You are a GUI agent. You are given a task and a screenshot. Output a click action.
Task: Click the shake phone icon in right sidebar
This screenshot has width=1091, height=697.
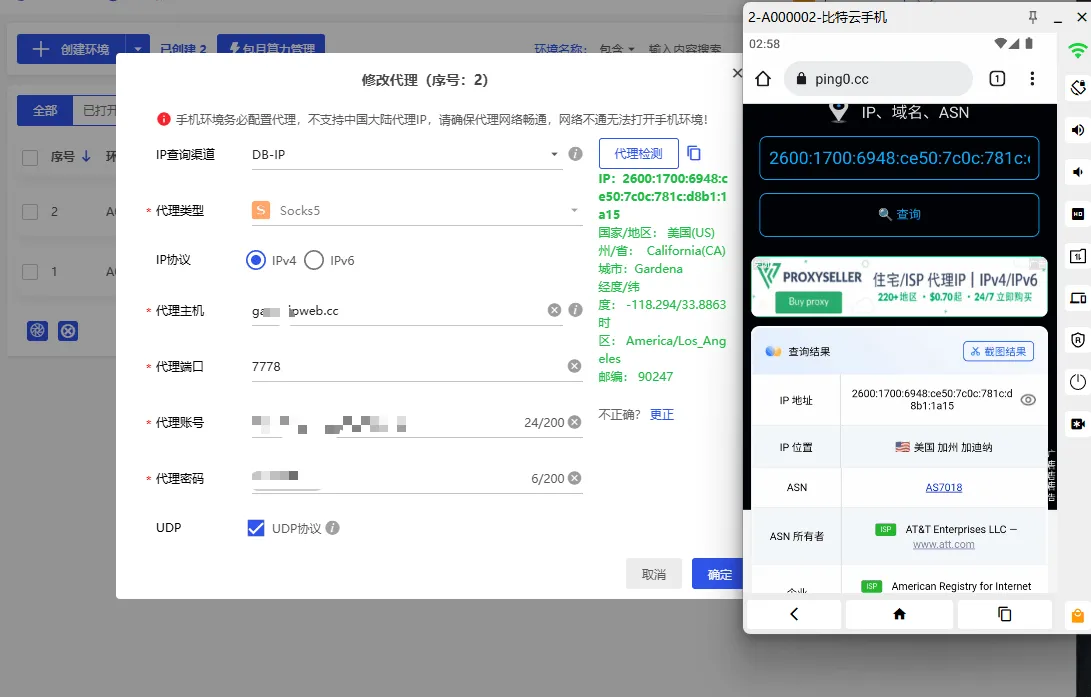[1077, 88]
